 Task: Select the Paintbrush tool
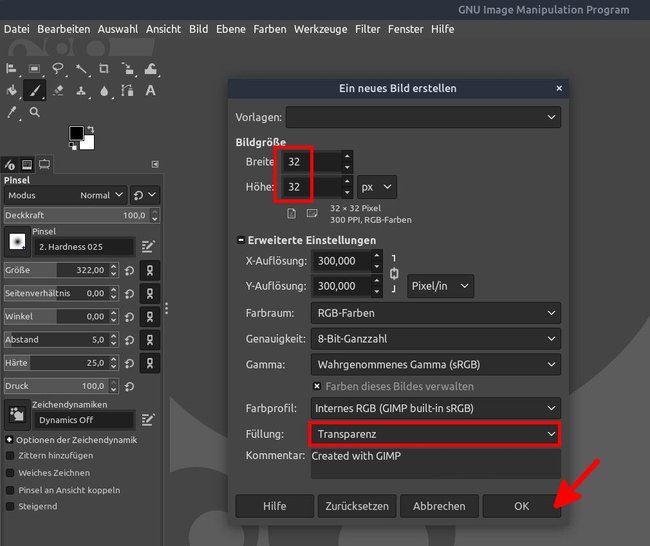34,90
